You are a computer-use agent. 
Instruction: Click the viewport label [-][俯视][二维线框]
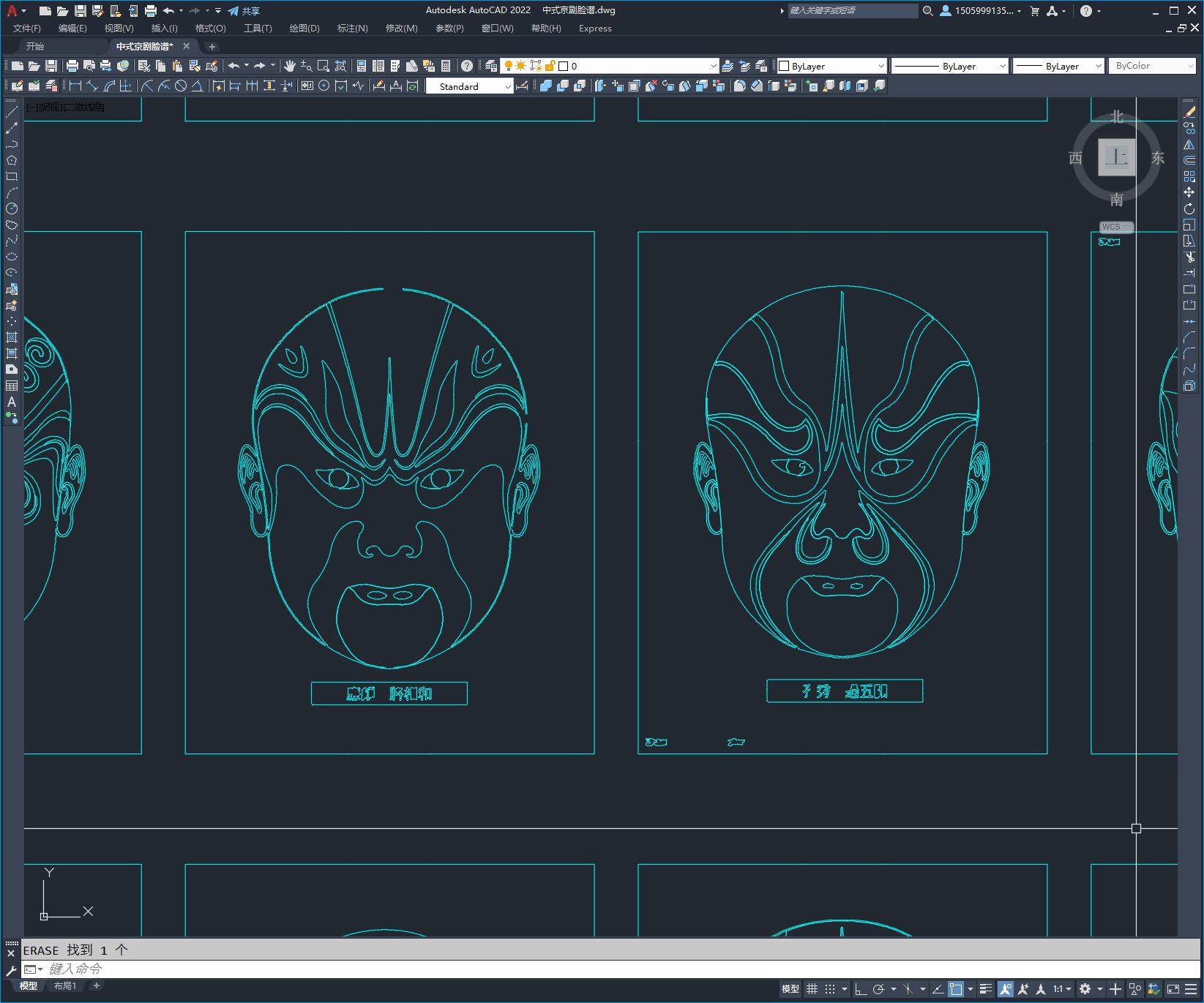click(65, 107)
